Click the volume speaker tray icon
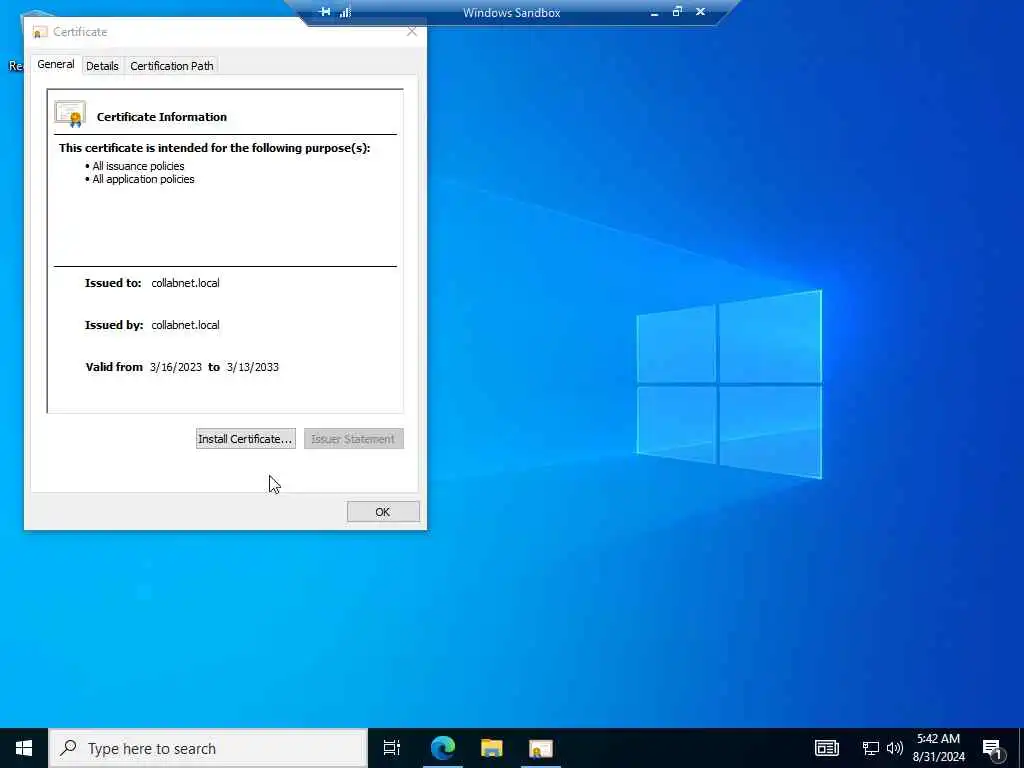Screen dimensions: 1024x768 [x=895, y=748]
